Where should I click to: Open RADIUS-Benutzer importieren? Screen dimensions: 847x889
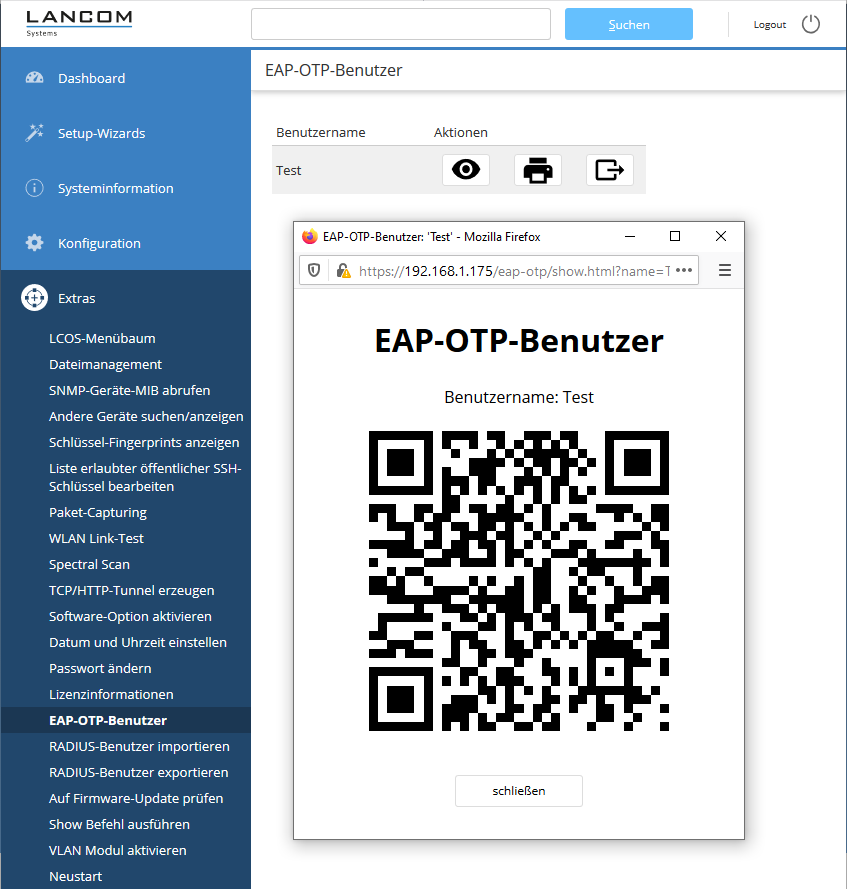[x=139, y=746]
